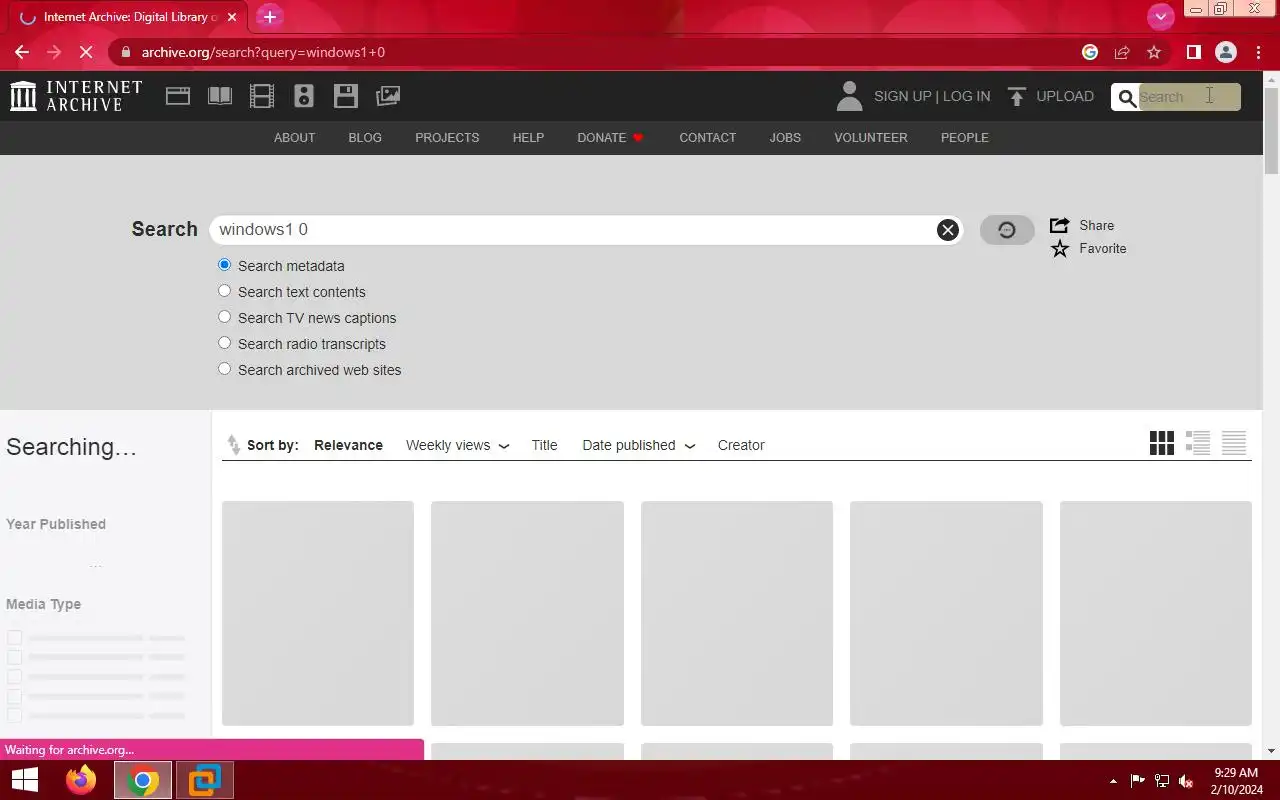Viewport: 1280px width, 800px height.
Task: Click the SIGN UP link
Action: pos(902,96)
